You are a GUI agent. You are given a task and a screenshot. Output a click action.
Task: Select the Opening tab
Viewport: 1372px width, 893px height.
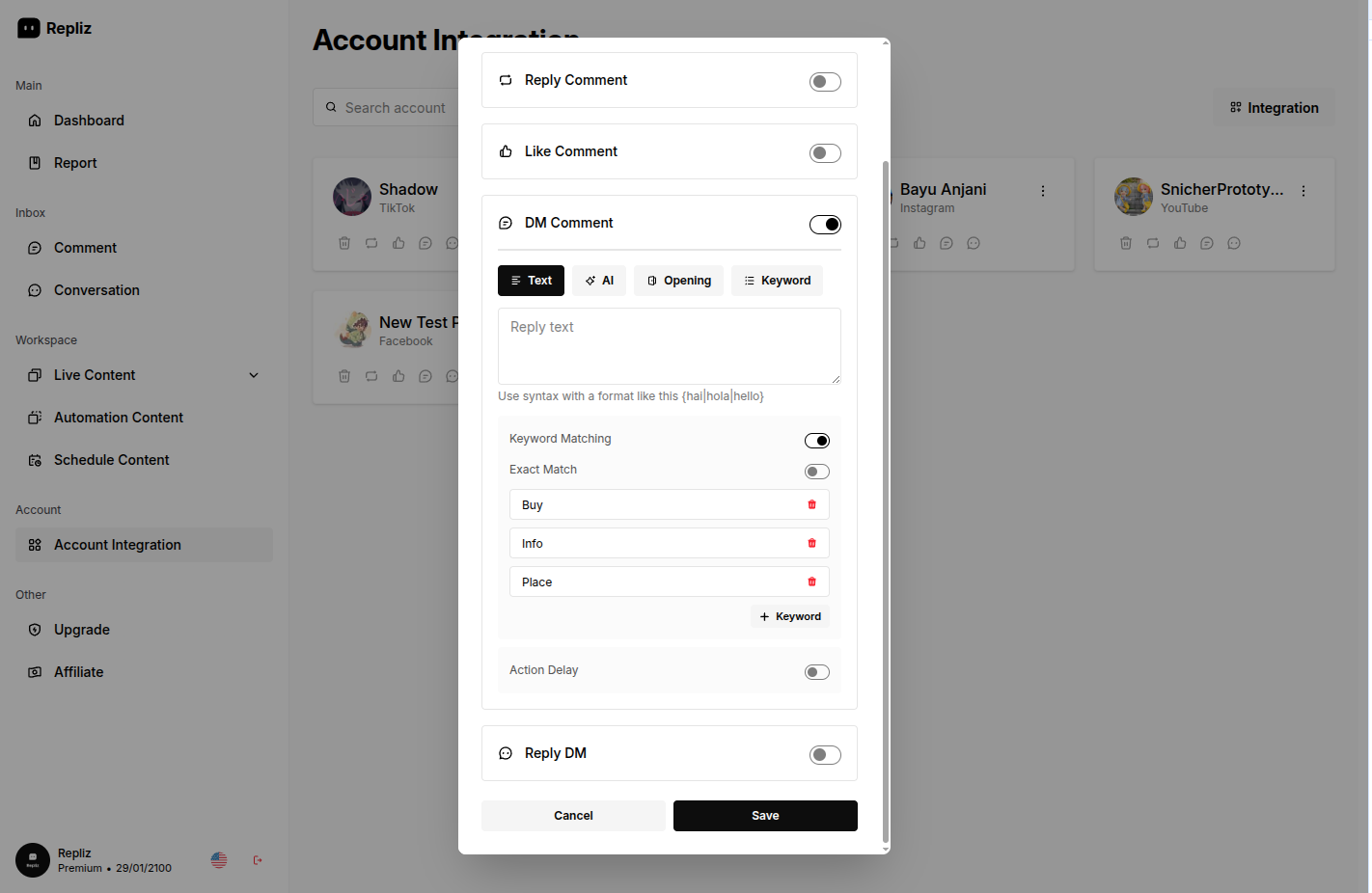pyautogui.click(x=678, y=281)
